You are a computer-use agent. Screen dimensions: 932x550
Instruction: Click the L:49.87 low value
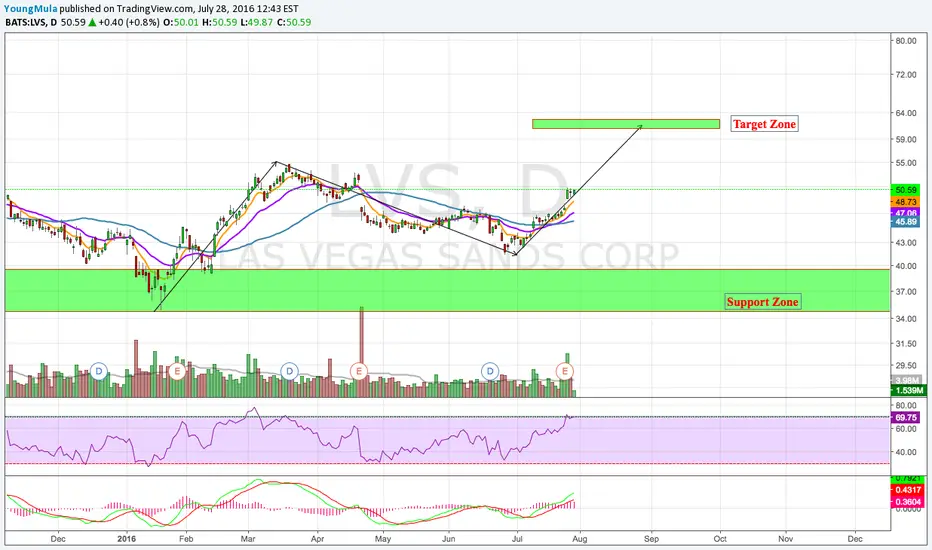pyautogui.click(x=257, y=23)
